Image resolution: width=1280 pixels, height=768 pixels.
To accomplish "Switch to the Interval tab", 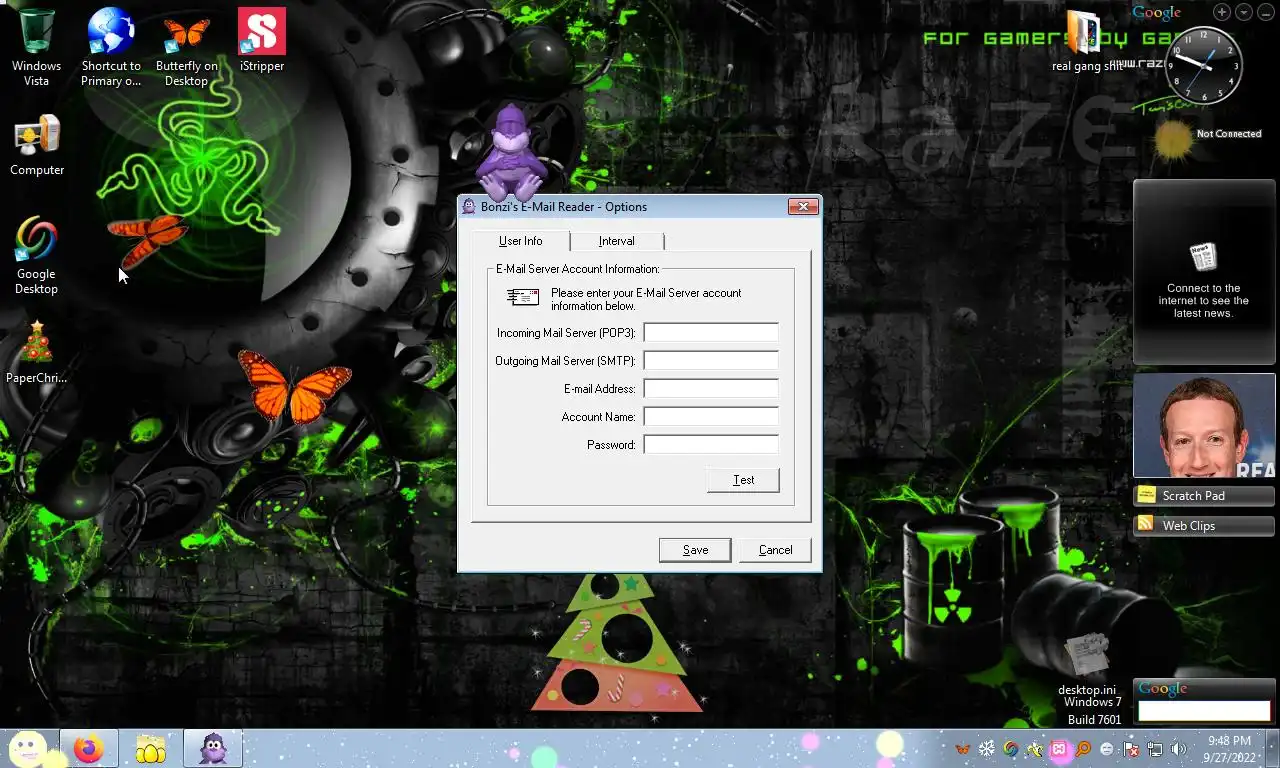I will tap(617, 241).
